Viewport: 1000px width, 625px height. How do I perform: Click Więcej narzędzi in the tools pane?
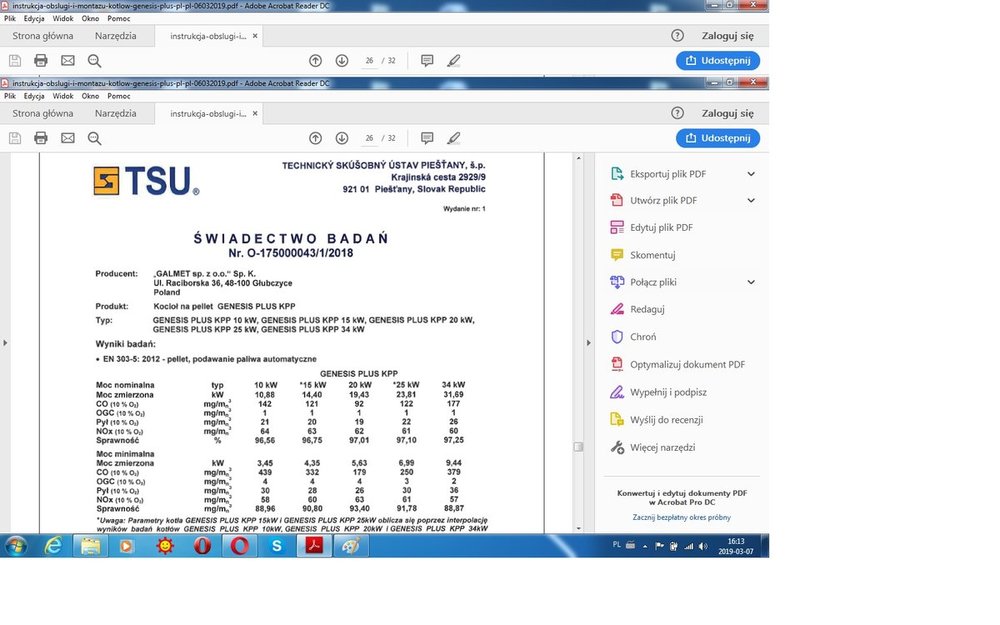pyautogui.click(x=662, y=447)
